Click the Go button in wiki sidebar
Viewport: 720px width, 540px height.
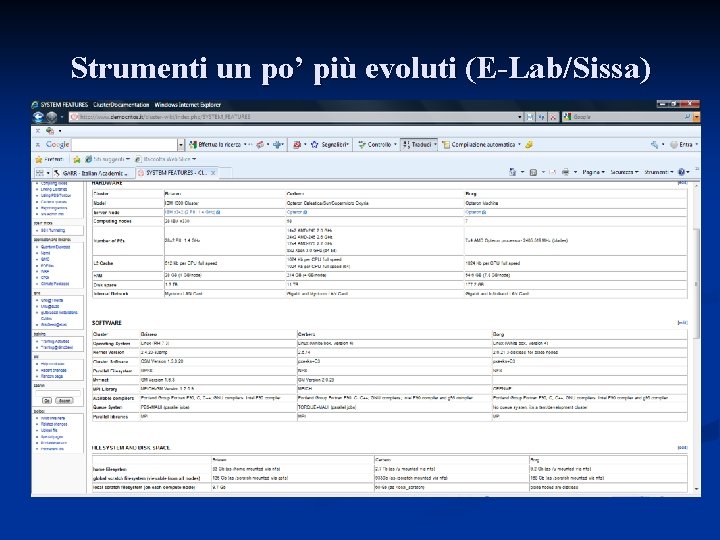(x=47, y=401)
